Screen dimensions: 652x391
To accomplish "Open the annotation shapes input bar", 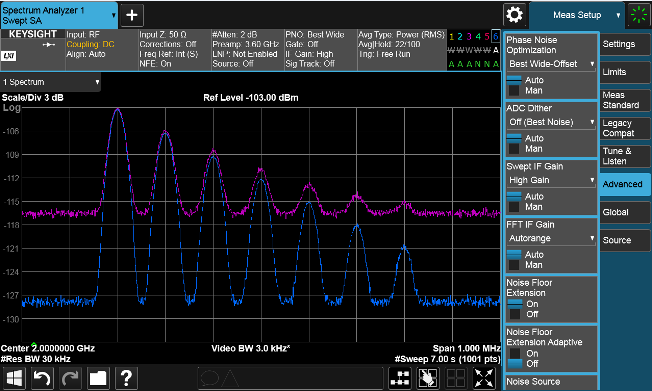I will (x=290, y=379).
